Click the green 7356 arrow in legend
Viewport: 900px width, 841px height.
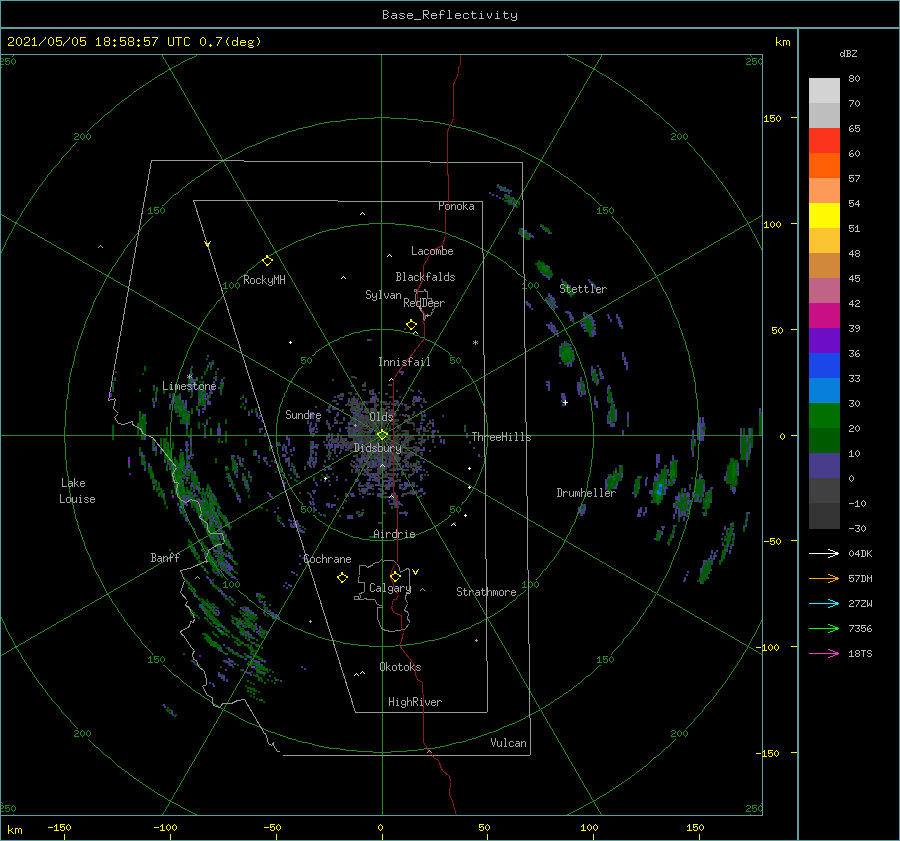click(824, 629)
